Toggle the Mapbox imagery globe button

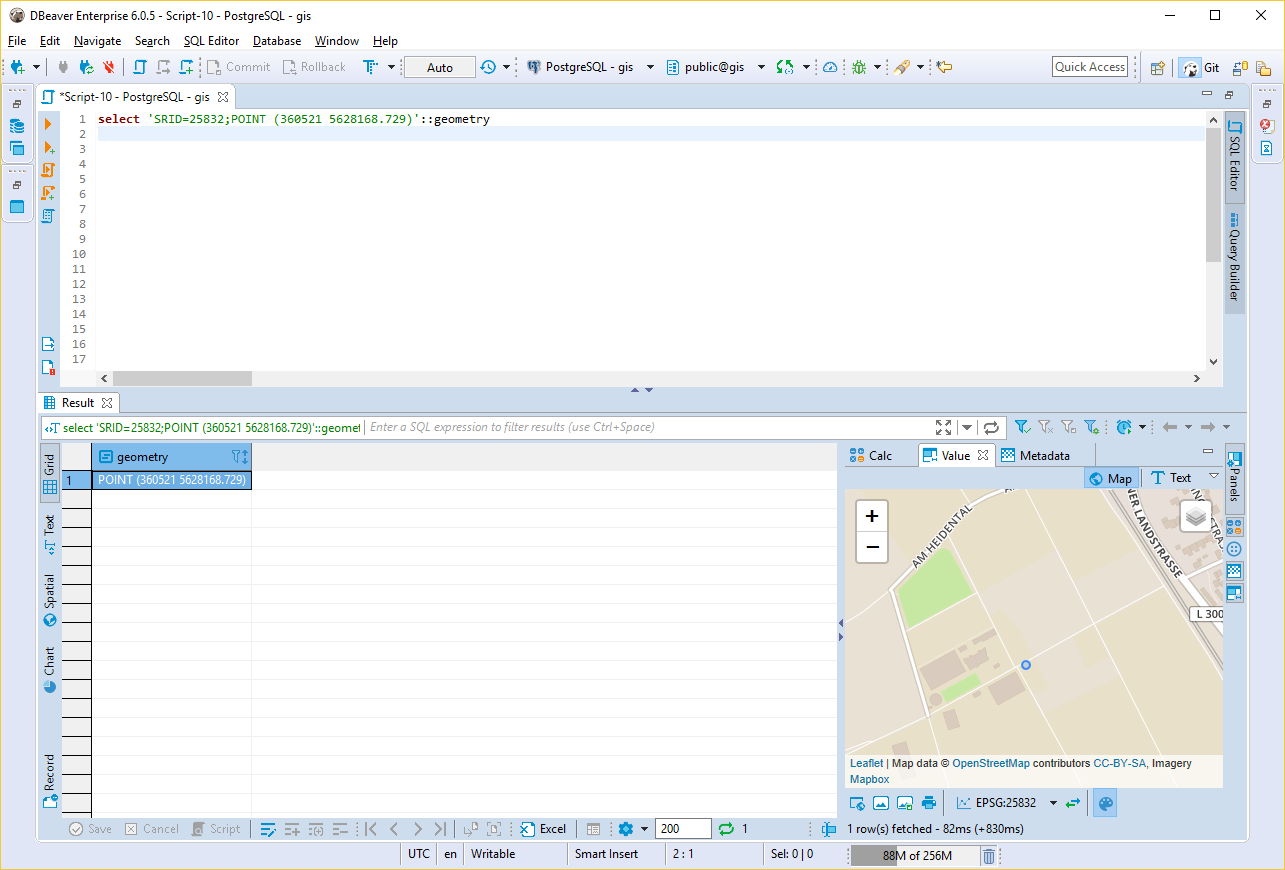pos(1105,802)
